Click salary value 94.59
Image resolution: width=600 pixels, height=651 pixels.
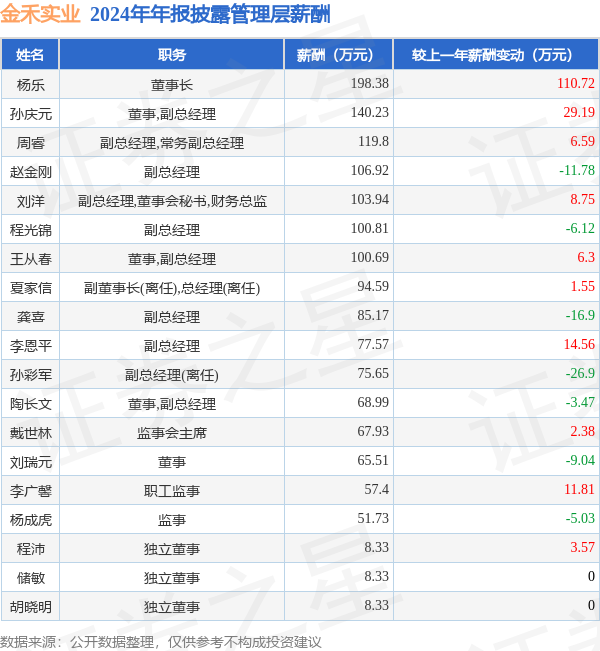pyautogui.click(x=373, y=286)
